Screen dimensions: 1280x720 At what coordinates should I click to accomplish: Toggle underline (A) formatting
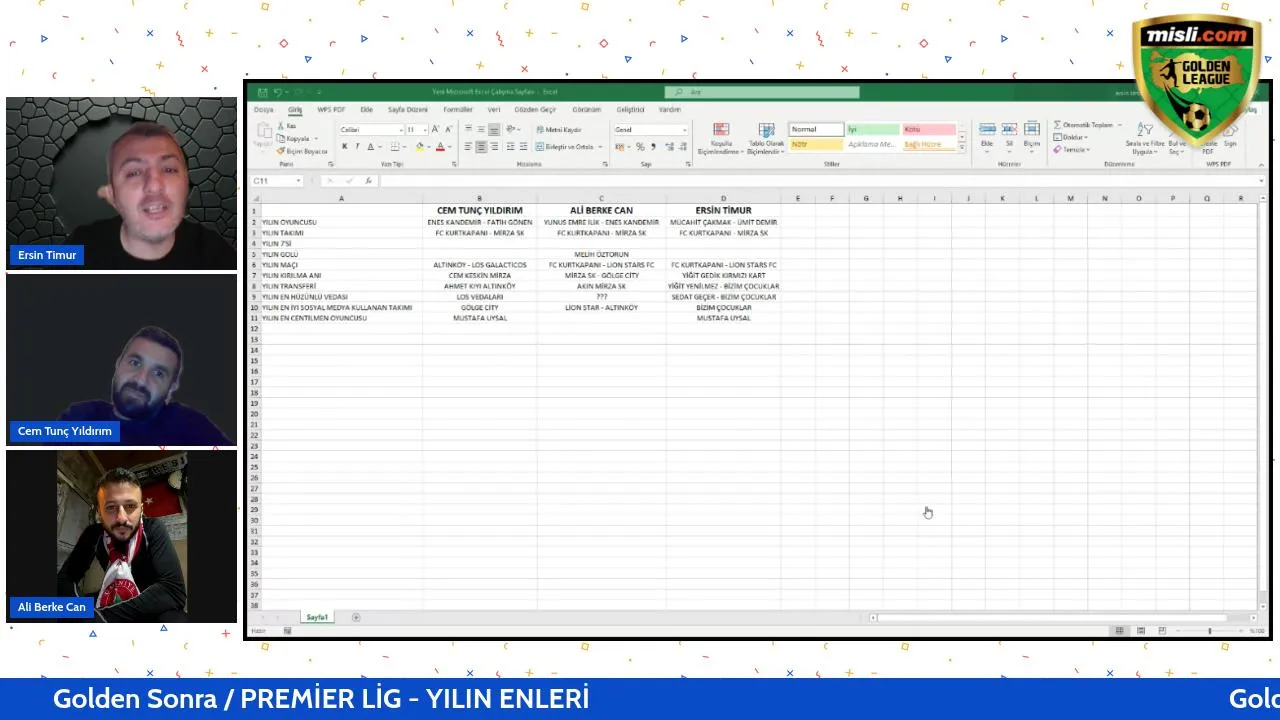tap(370, 147)
